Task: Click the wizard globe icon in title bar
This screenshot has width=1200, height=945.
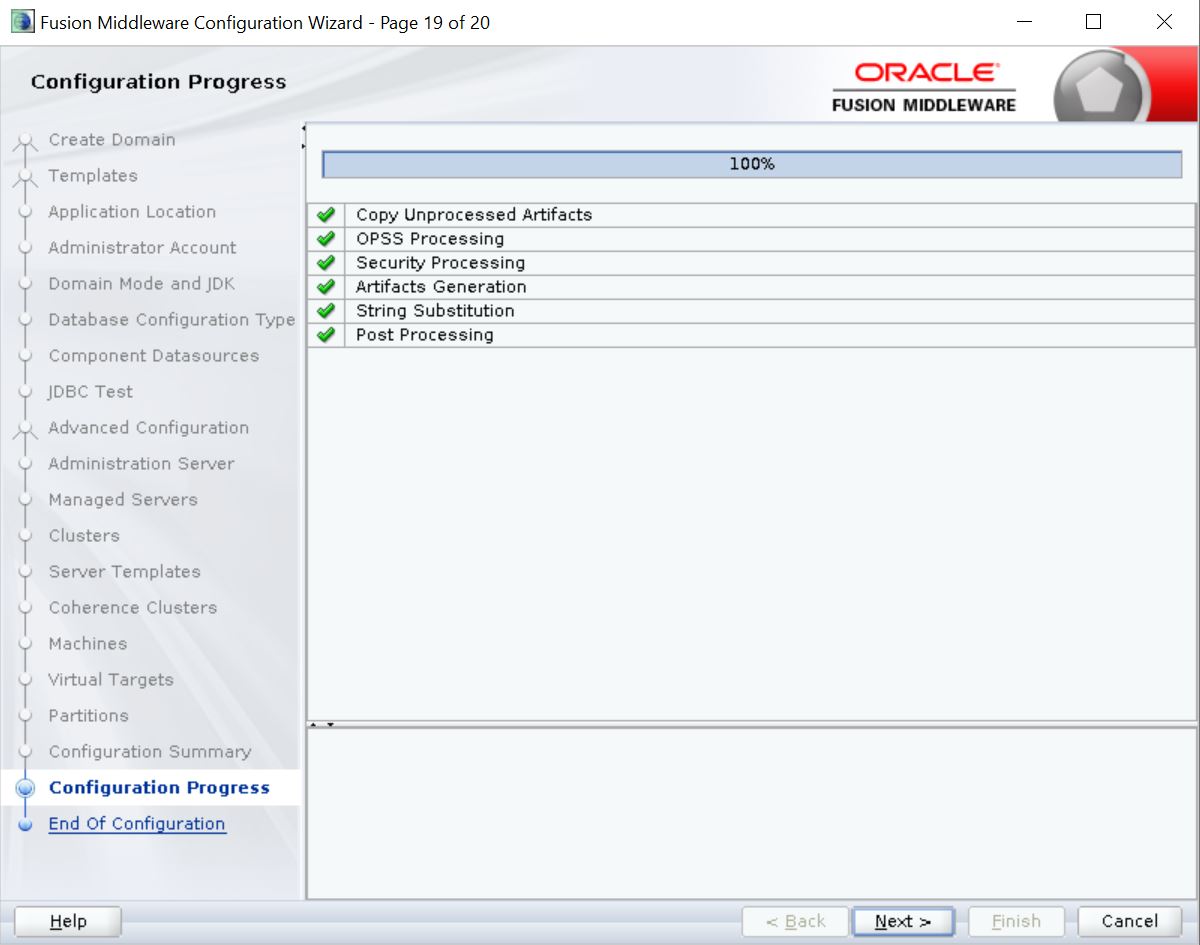Action: coord(22,22)
